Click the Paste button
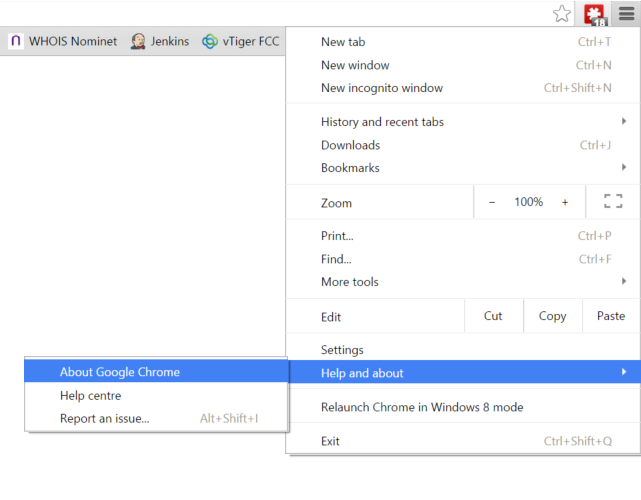The image size is (641, 500). 611,316
